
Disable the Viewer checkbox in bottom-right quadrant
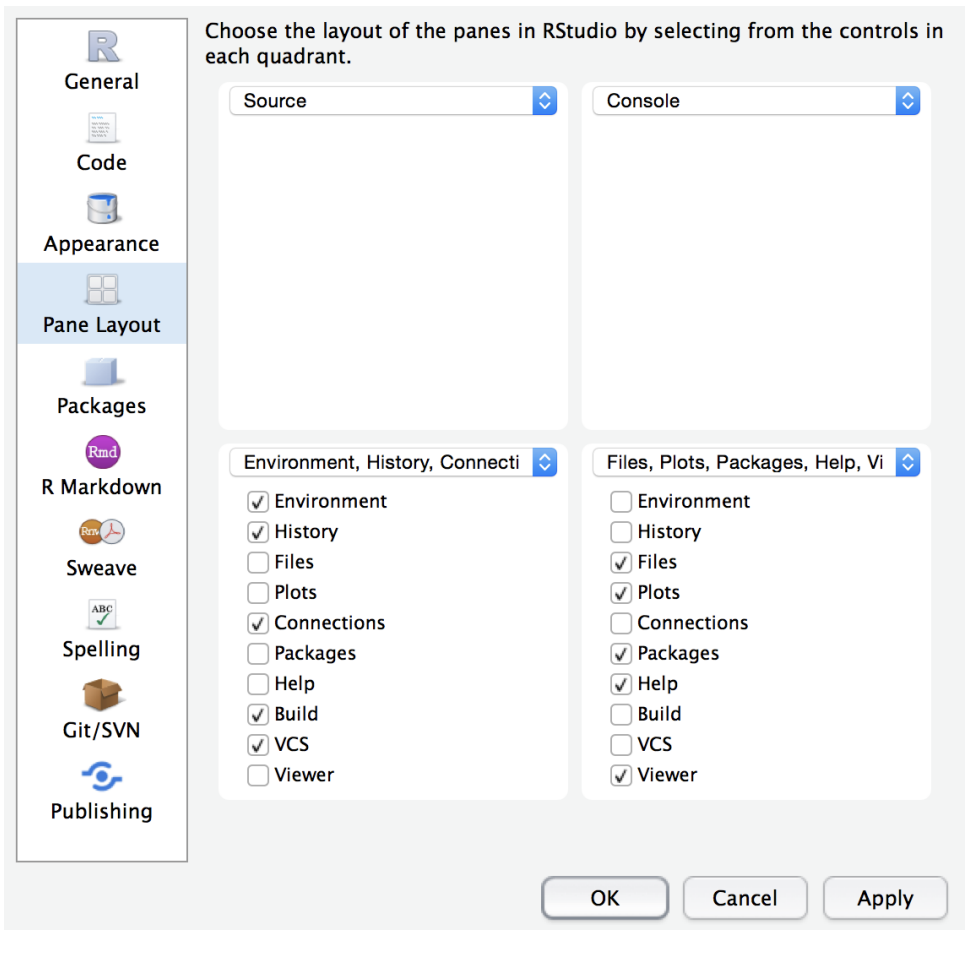tap(621, 775)
